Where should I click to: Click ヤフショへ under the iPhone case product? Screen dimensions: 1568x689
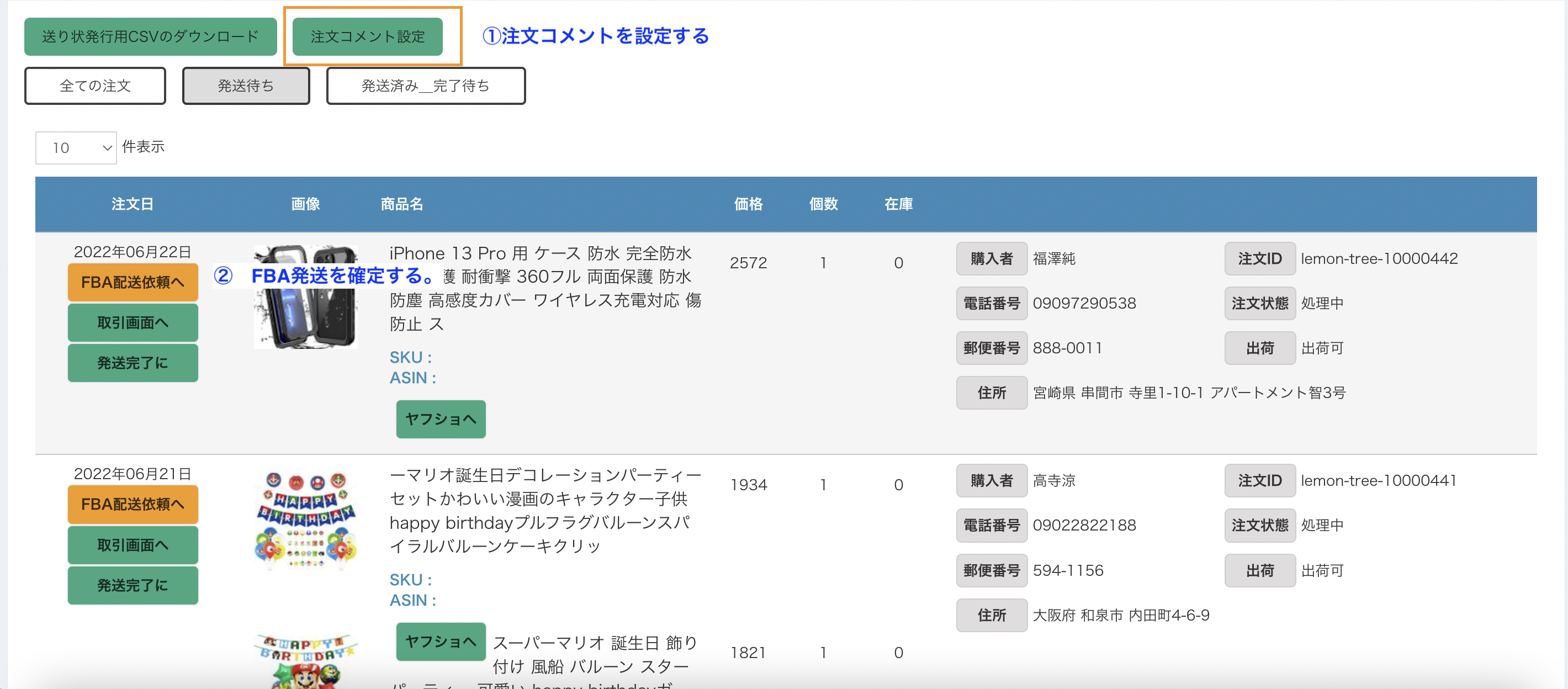441,419
